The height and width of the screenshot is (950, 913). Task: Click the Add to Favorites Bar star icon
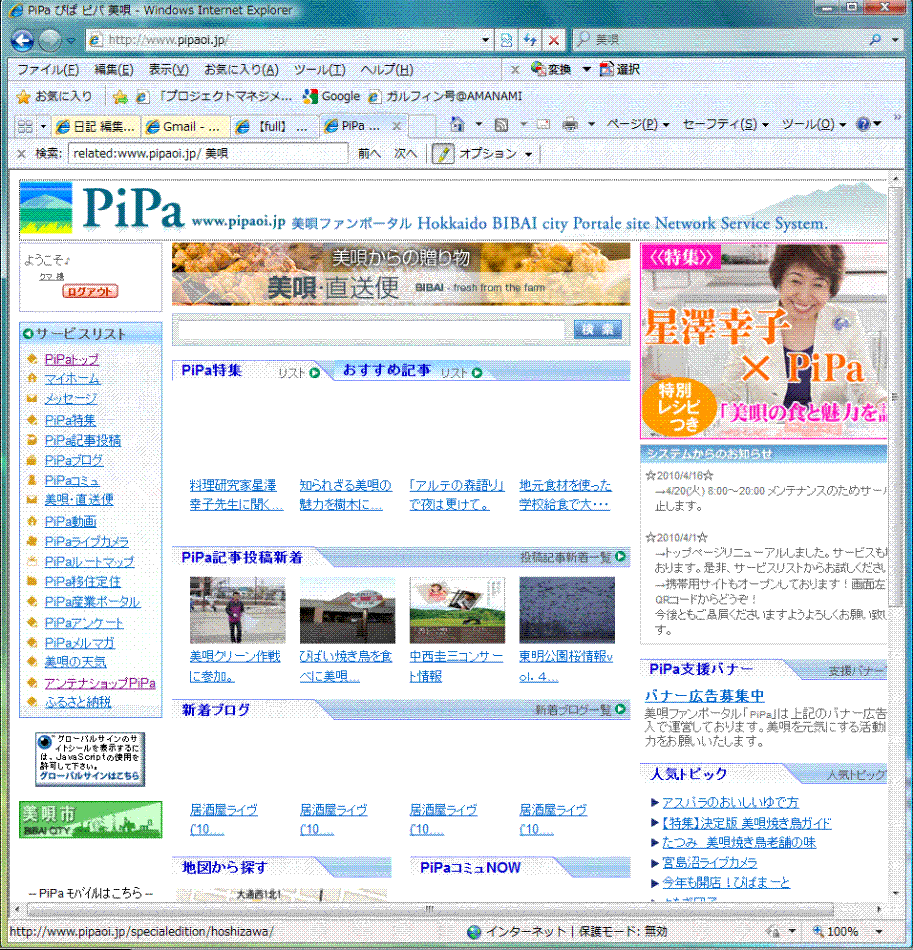click(120, 96)
